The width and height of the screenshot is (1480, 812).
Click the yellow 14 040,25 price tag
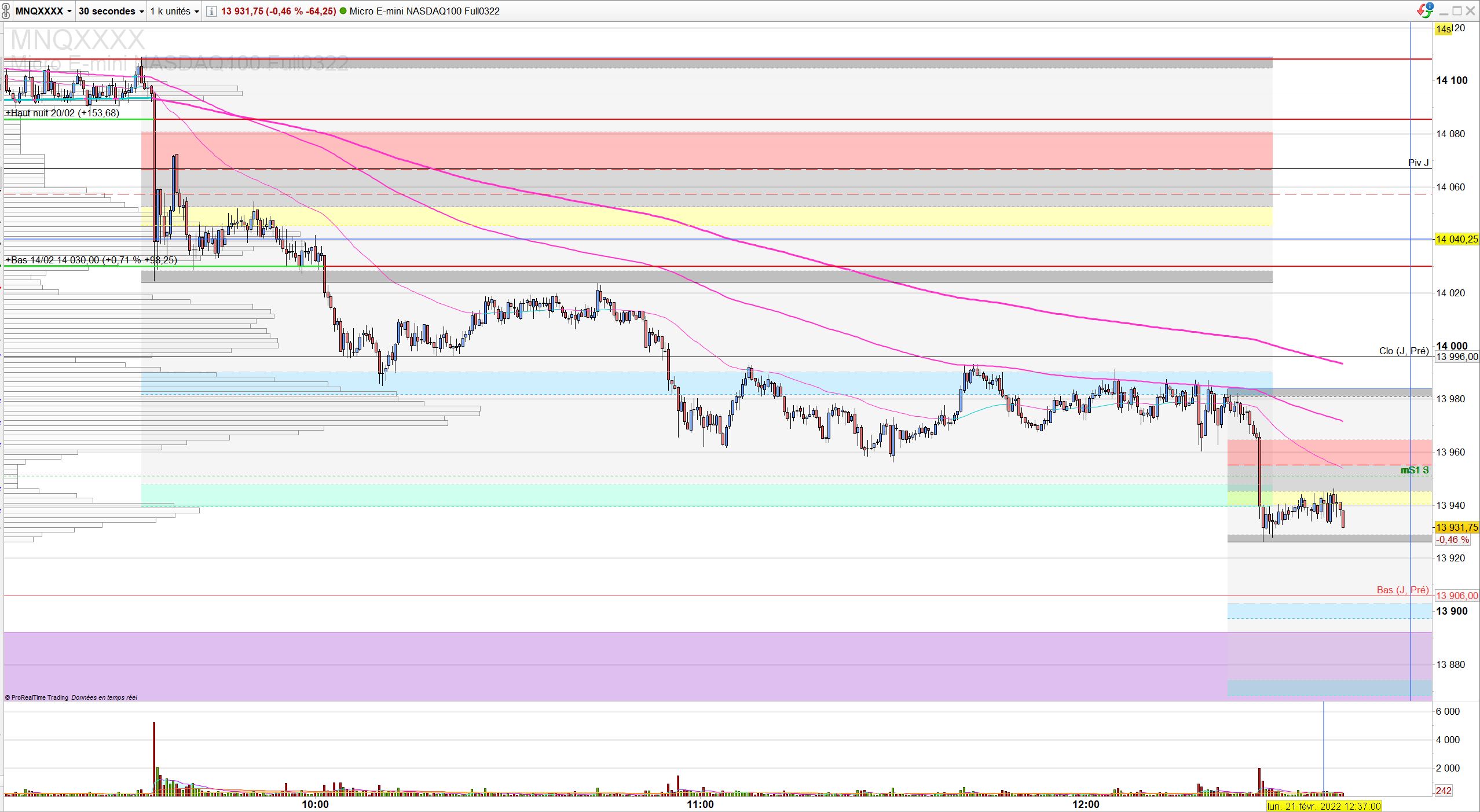click(1456, 239)
